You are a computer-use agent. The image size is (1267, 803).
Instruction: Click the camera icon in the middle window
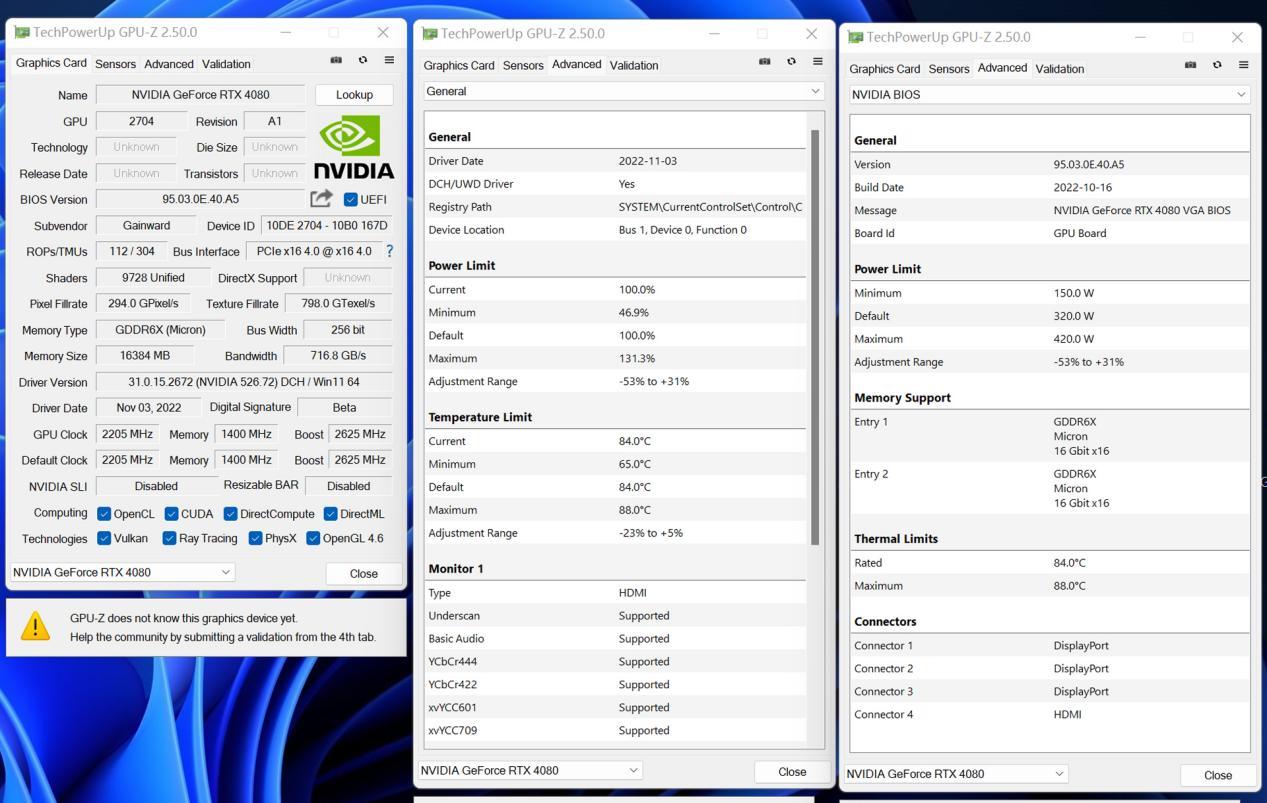764,60
